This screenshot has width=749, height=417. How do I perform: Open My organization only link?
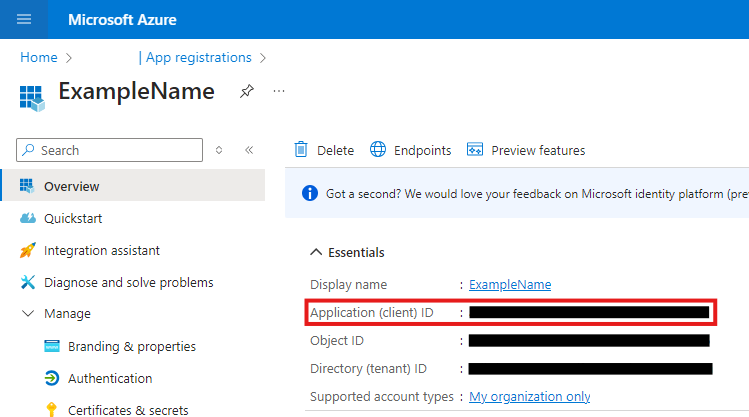[x=529, y=396]
